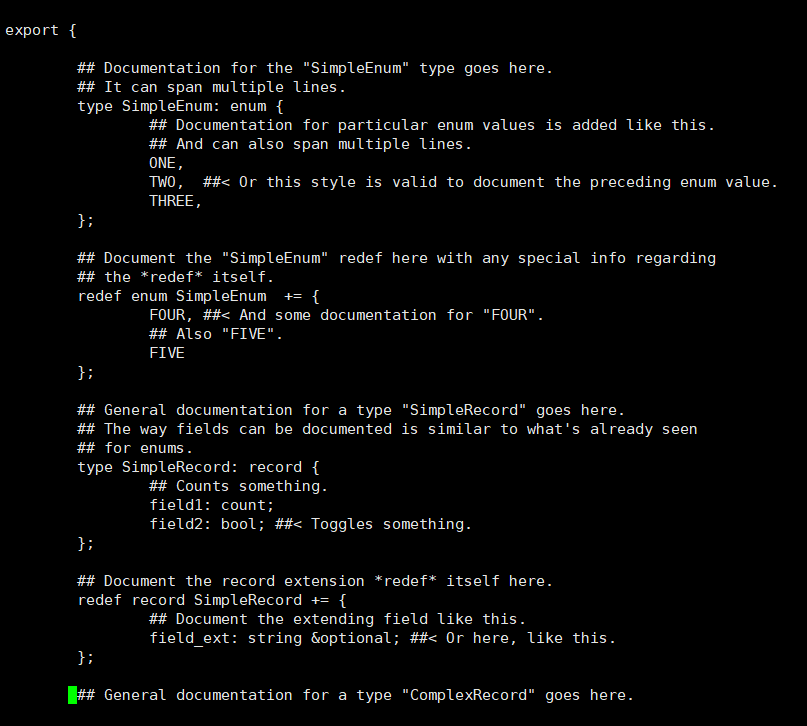Click the enum value THREE

[171, 201]
